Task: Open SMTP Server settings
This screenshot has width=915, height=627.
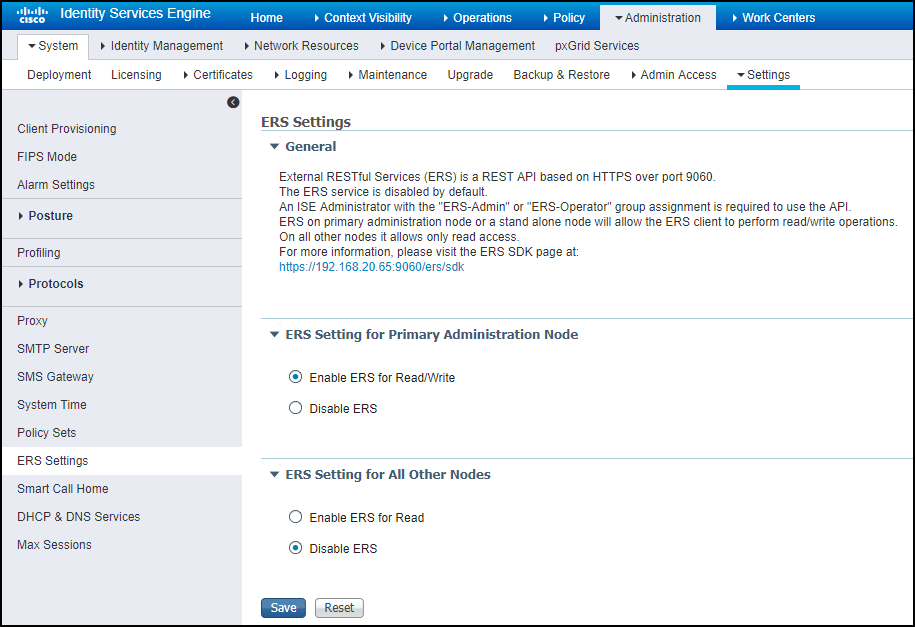Action: tap(53, 349)
